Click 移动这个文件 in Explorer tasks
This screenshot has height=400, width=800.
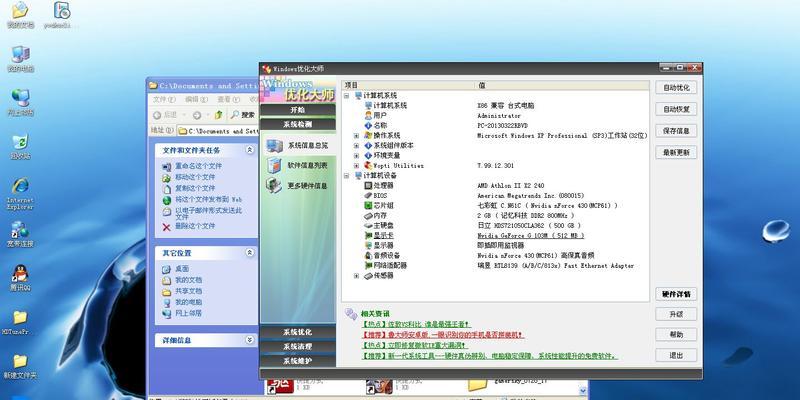tap(195, 178)
